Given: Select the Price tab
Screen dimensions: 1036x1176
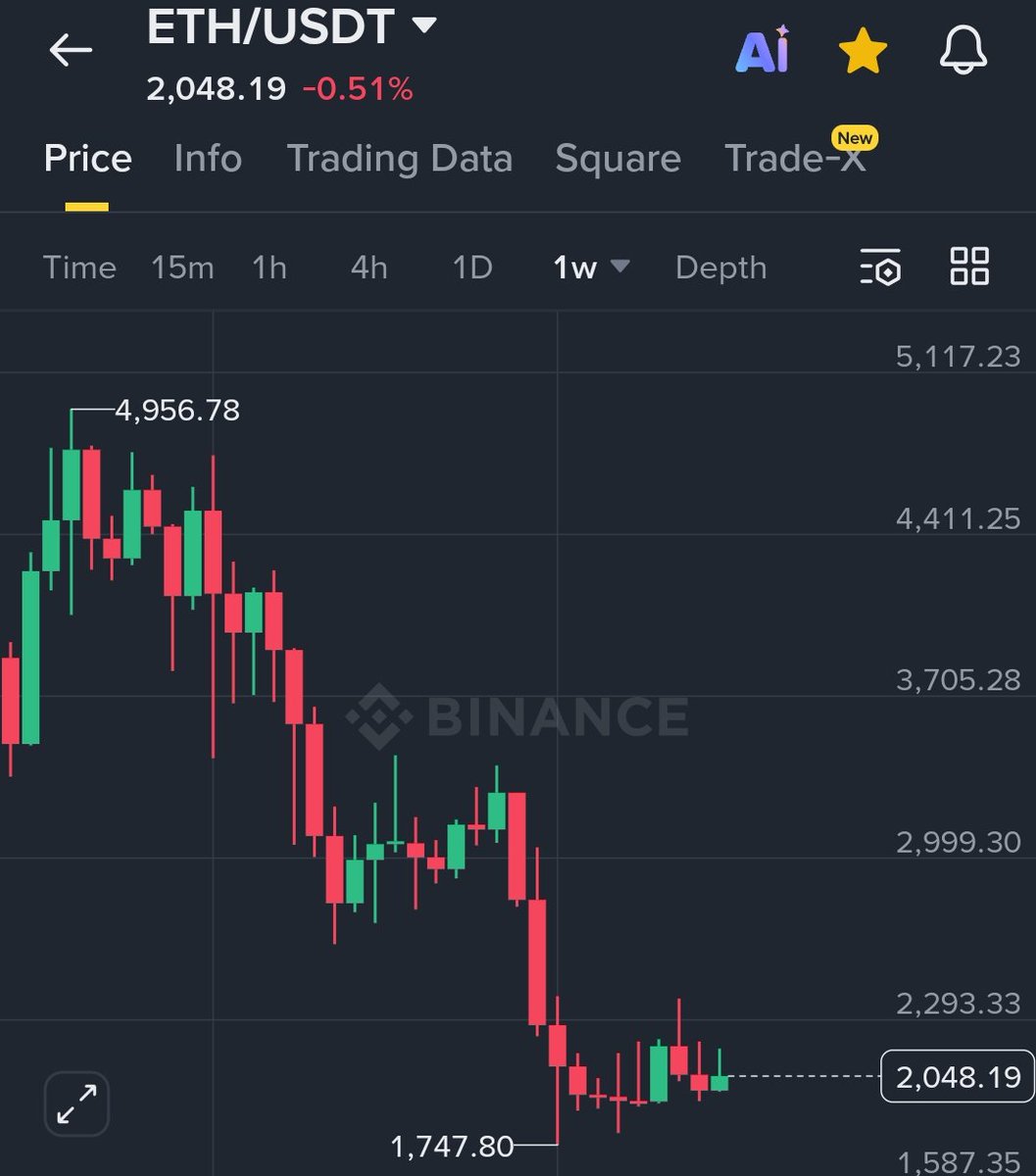Looking at the screenshot, I should (x=87, y=159).
